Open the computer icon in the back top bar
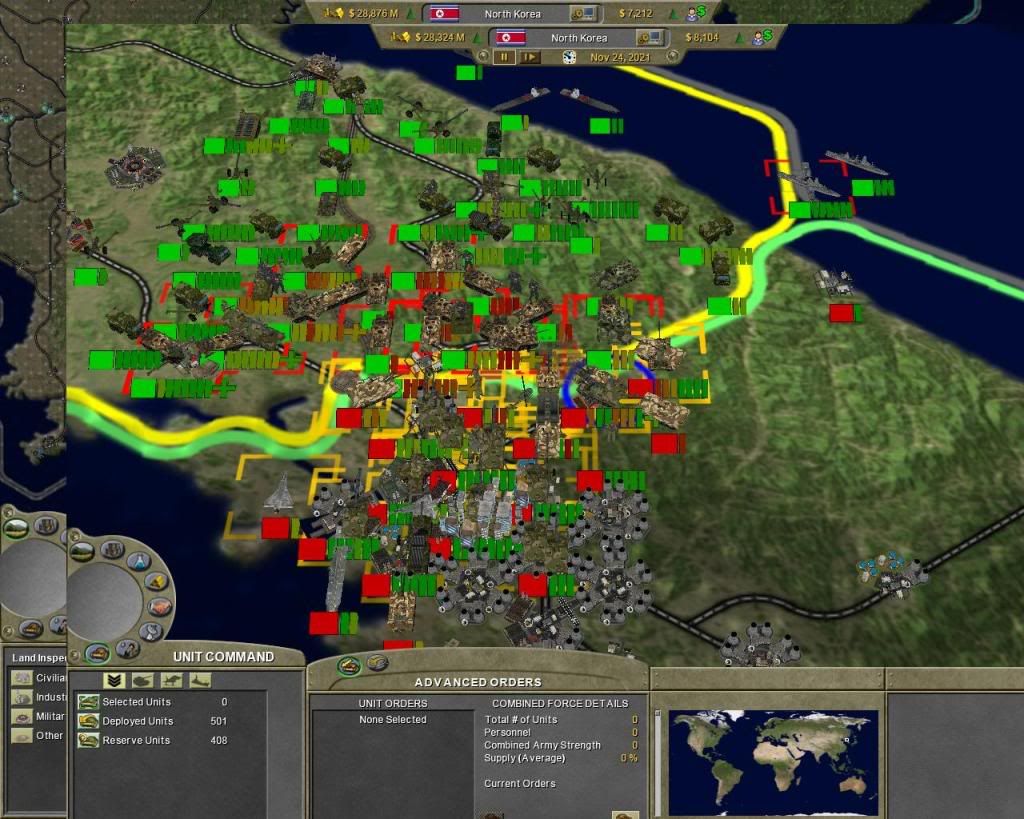Screen dimensions: 1024x819 (x=583, y=13)
